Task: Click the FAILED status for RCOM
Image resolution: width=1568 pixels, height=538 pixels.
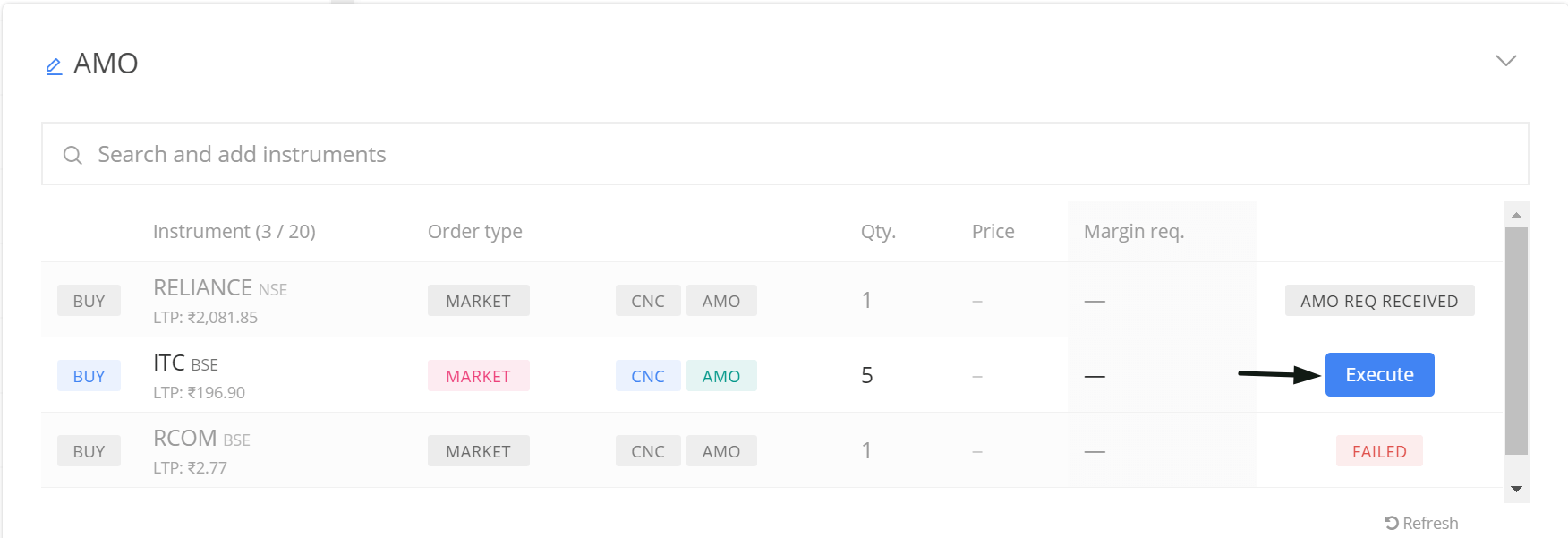Action: point(1379,451)
